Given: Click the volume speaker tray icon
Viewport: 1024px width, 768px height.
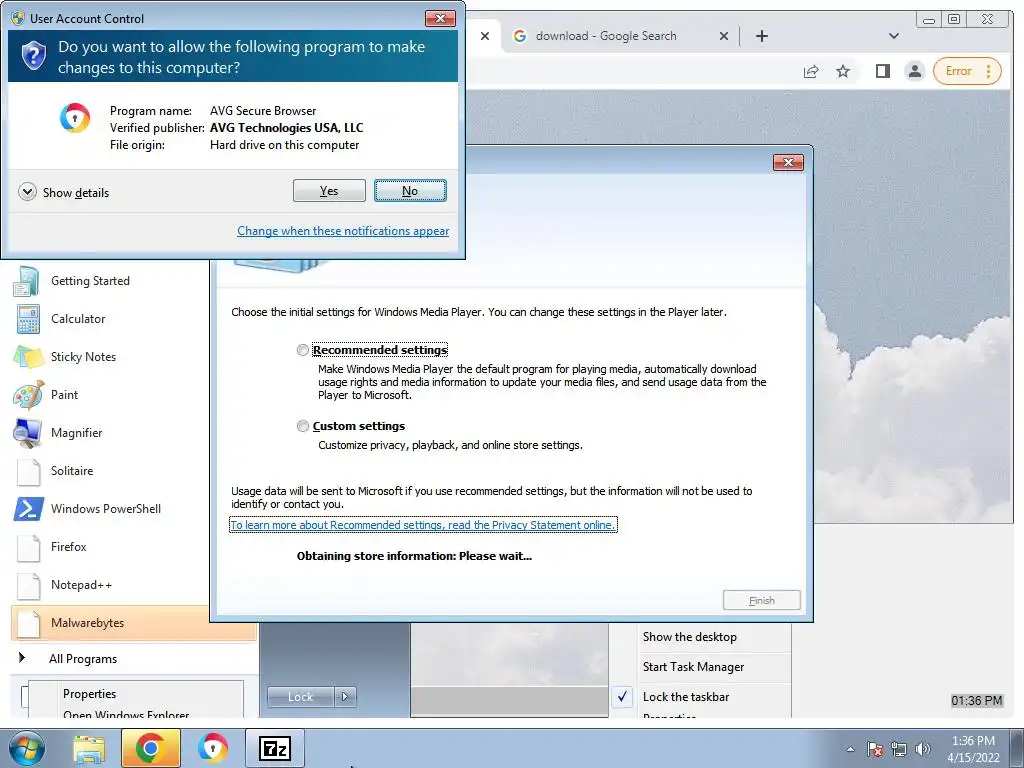Looking at the screenshot, I should pyautogui.click(x=923, y=749).
